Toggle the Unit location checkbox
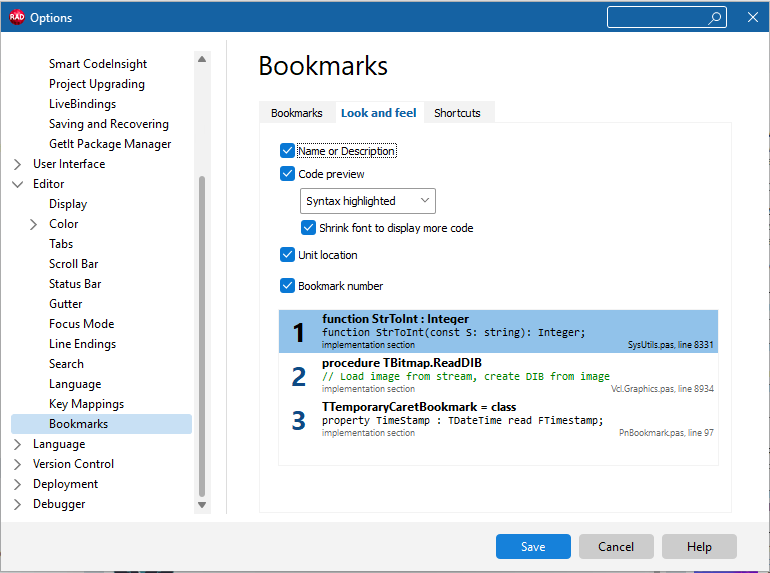The image size is (770, 573). [287, 254]
